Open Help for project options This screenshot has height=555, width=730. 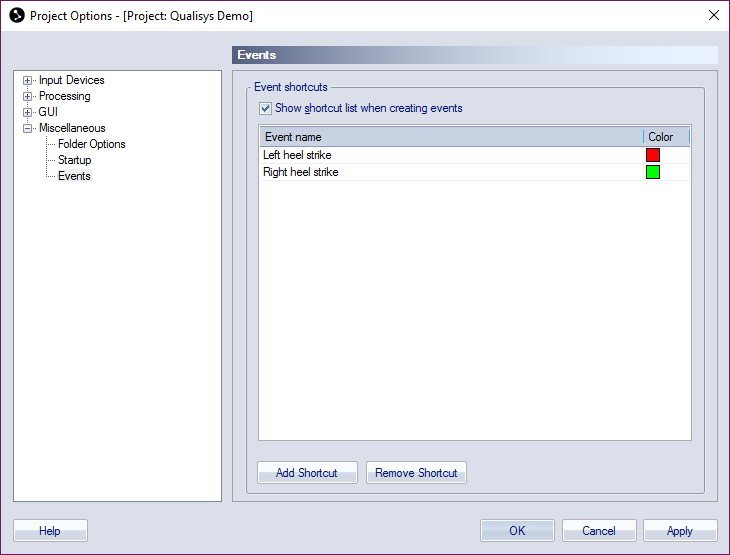(50, 531)
